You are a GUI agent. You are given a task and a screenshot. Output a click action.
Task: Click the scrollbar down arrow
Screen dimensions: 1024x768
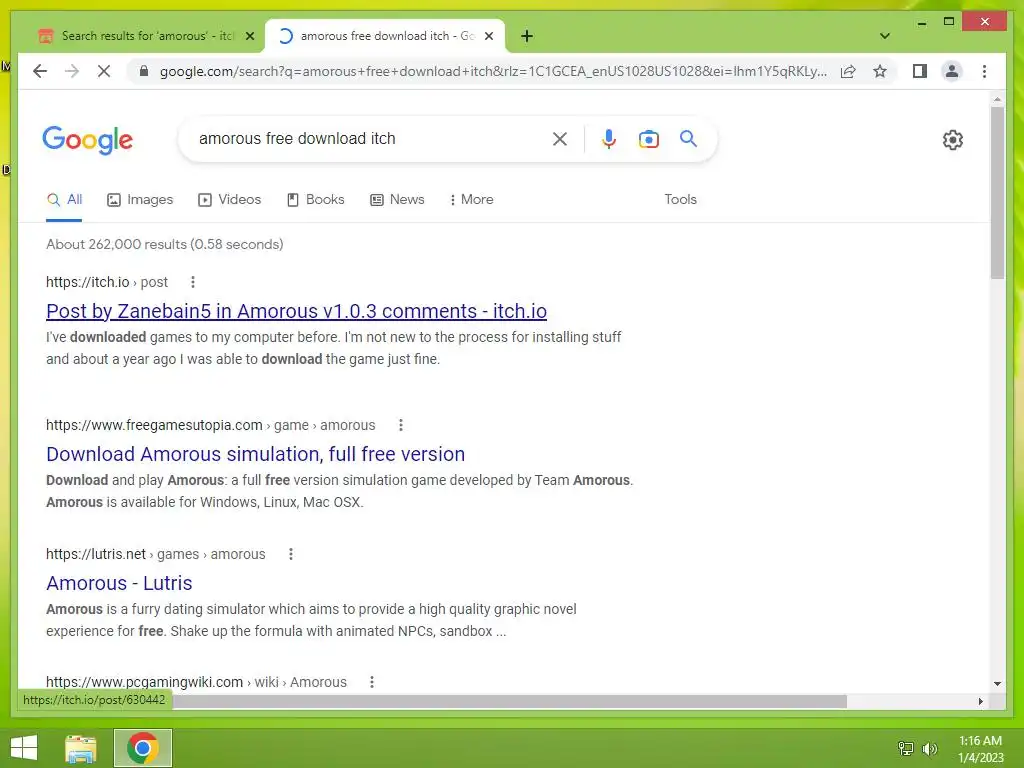(x=997, y=684)
